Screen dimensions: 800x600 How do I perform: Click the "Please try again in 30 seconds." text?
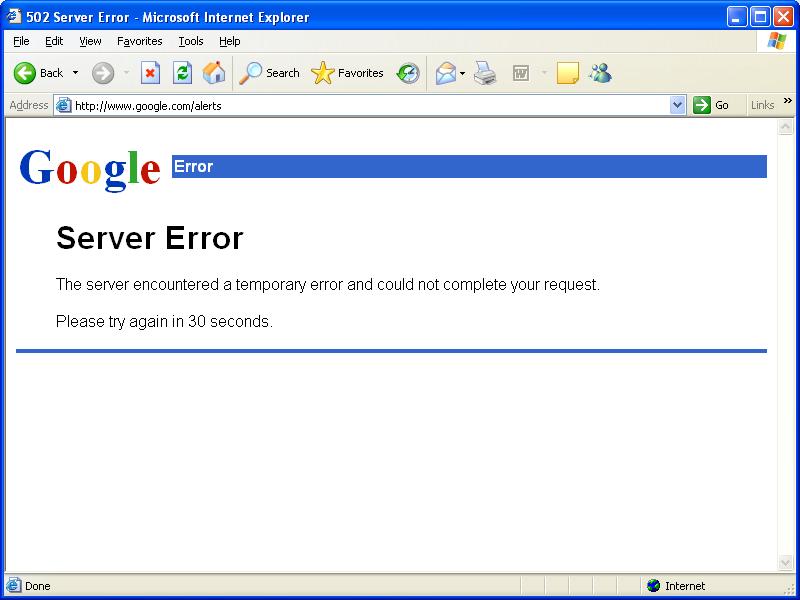coord(164,321)
